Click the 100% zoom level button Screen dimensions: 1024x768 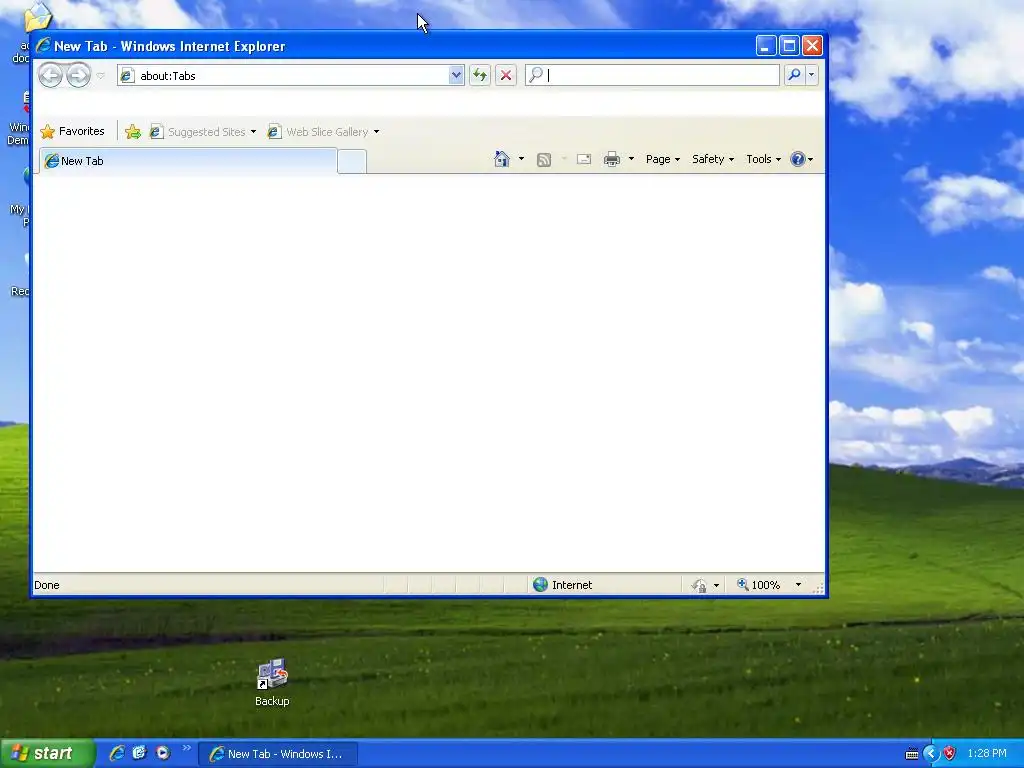tap(759, 585)
